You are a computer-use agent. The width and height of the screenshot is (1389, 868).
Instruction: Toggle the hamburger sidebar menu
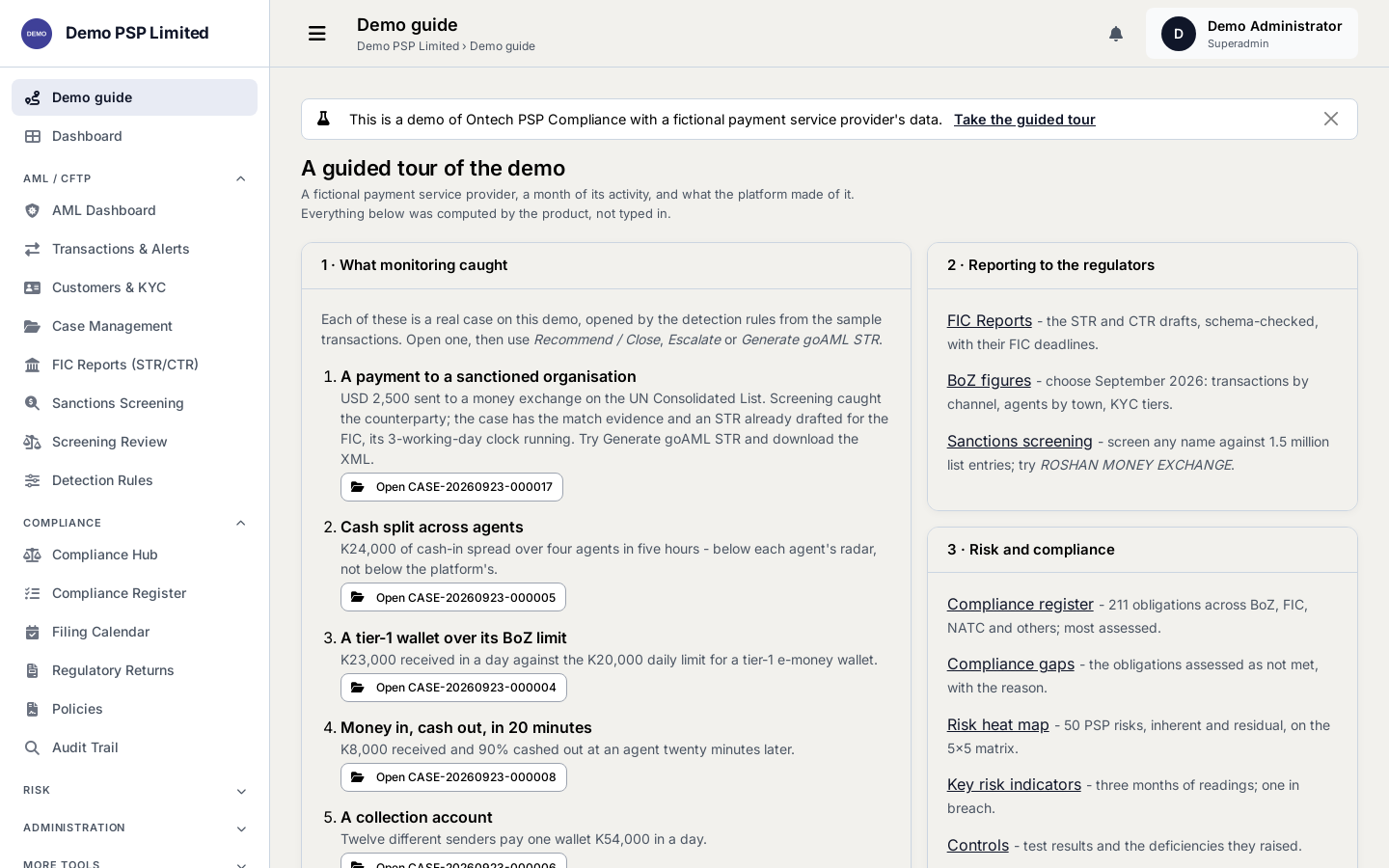point(316,34)
